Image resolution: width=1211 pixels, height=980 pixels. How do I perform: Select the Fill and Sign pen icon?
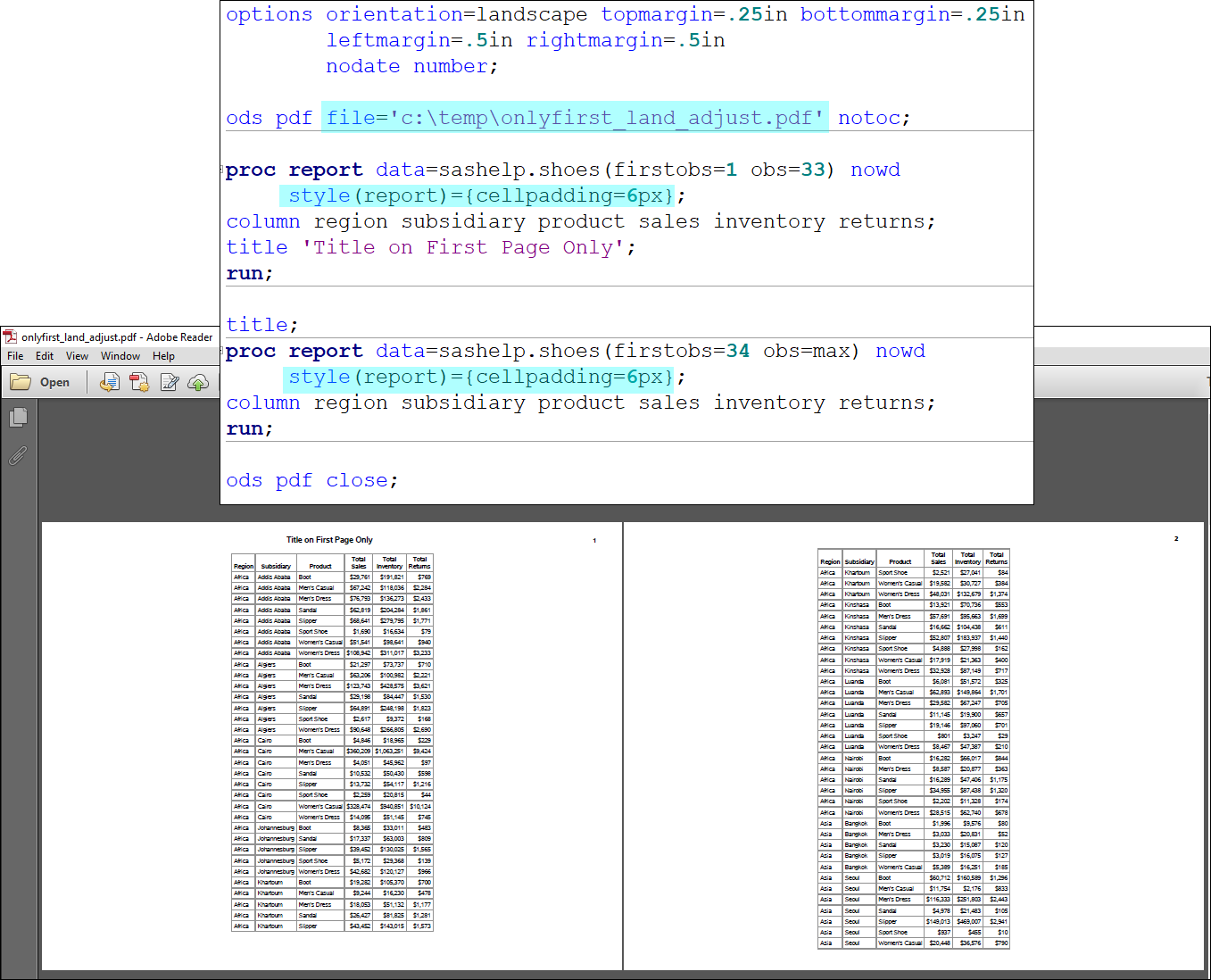170,381
